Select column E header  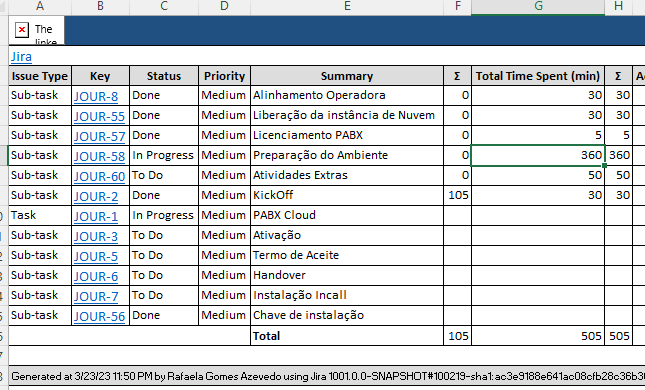pos(347,6)
